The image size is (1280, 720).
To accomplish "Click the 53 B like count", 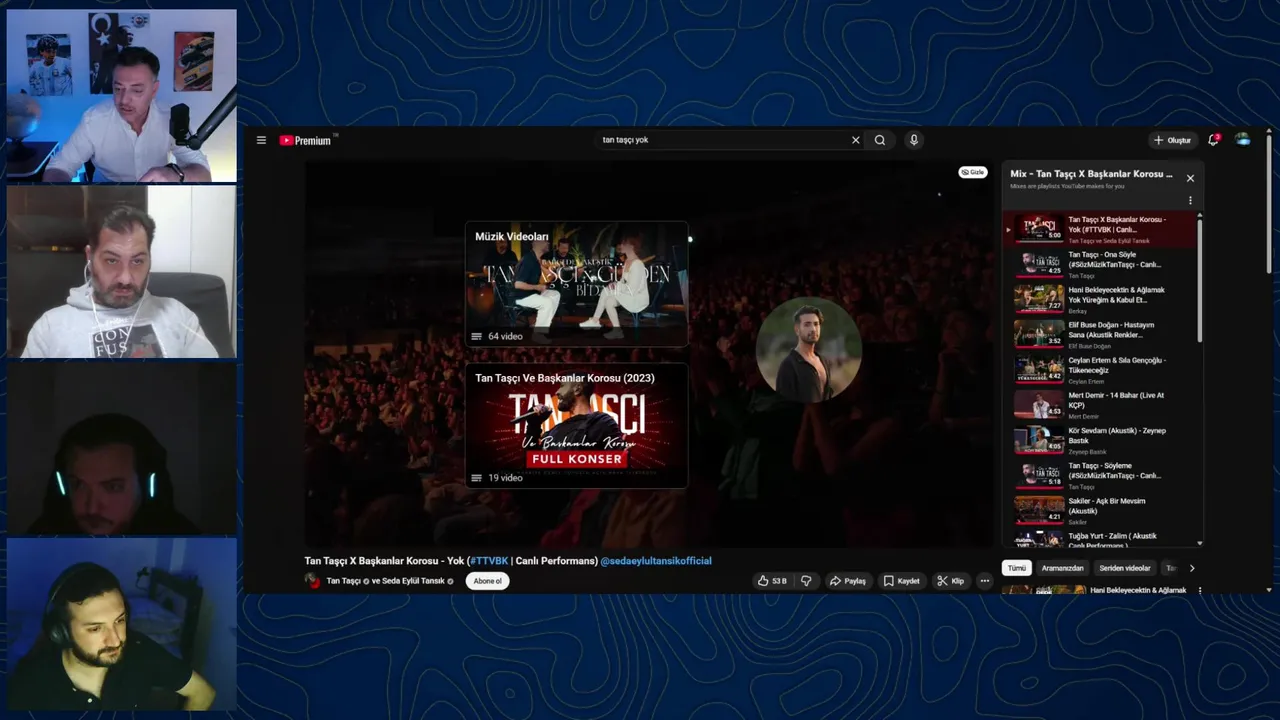I will click(779, 581).
